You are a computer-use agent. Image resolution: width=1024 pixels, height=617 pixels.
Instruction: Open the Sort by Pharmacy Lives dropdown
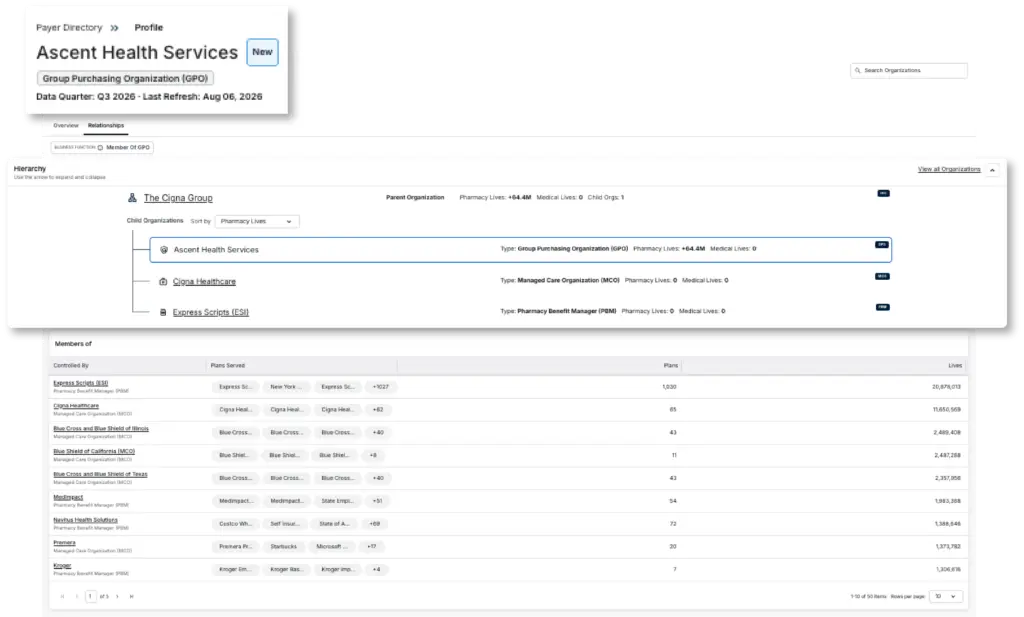click(x=257, y=221)
